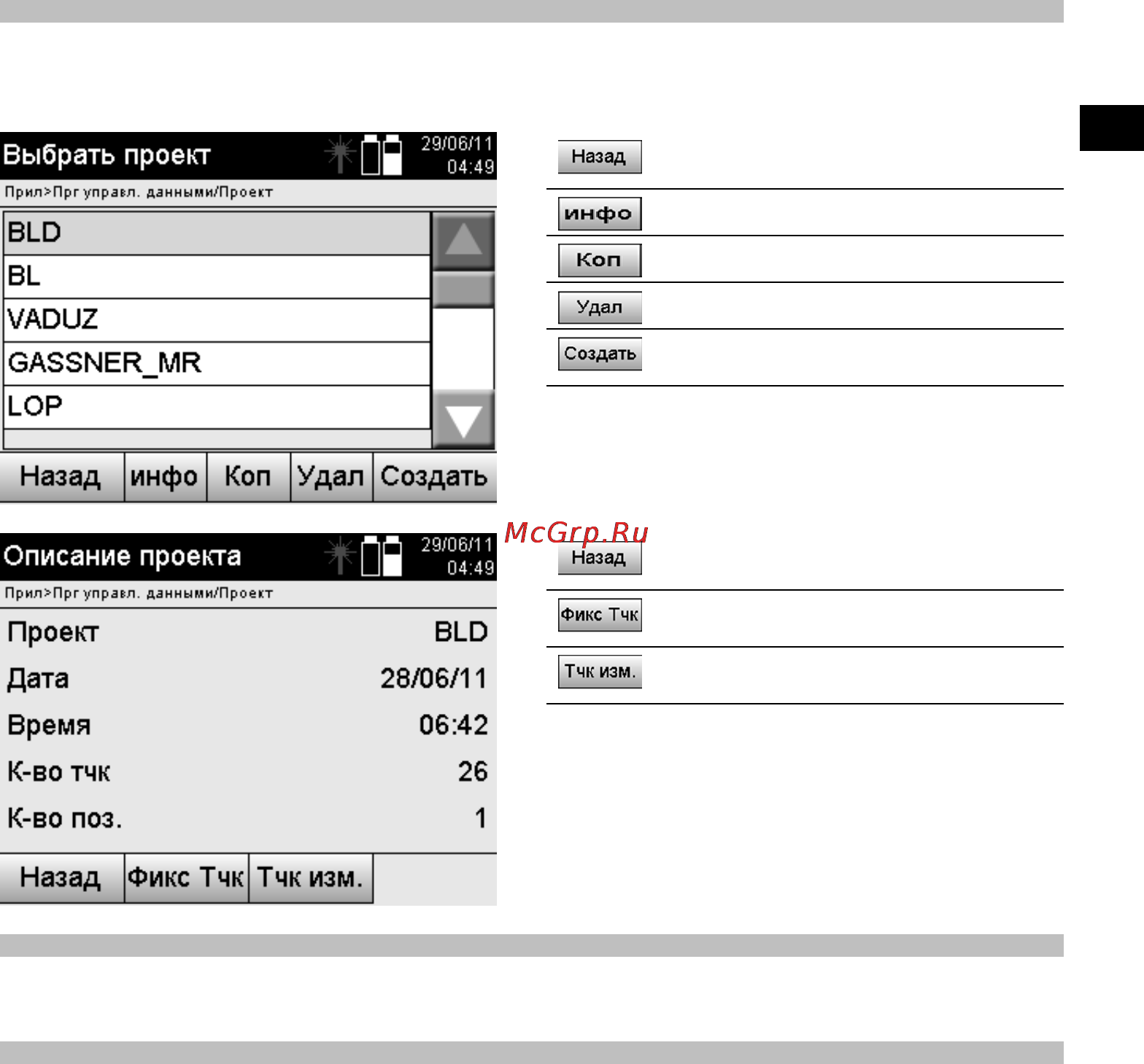Click Назад in Выбрать проект screen
Image resolution: width=1144 pixels, height=1064 pixels.
coord(61,477)
